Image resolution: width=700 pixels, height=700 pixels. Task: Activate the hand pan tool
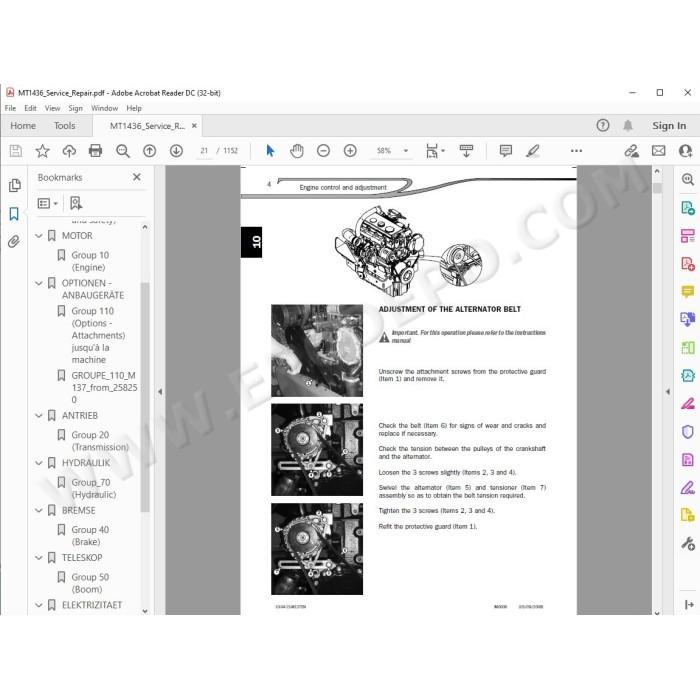point(296,151)
